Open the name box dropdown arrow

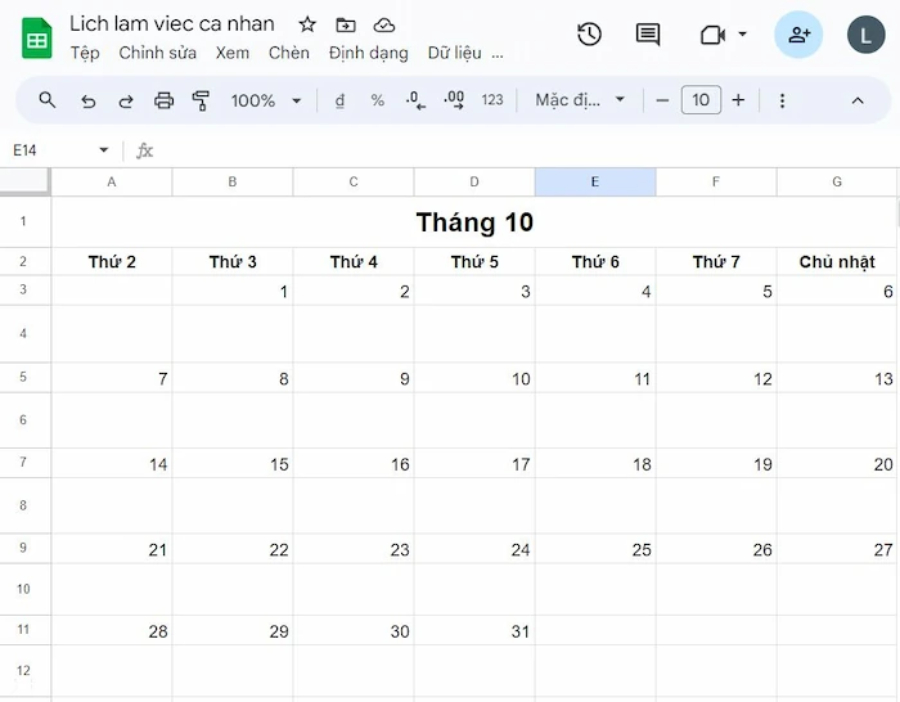pos(103,150)
